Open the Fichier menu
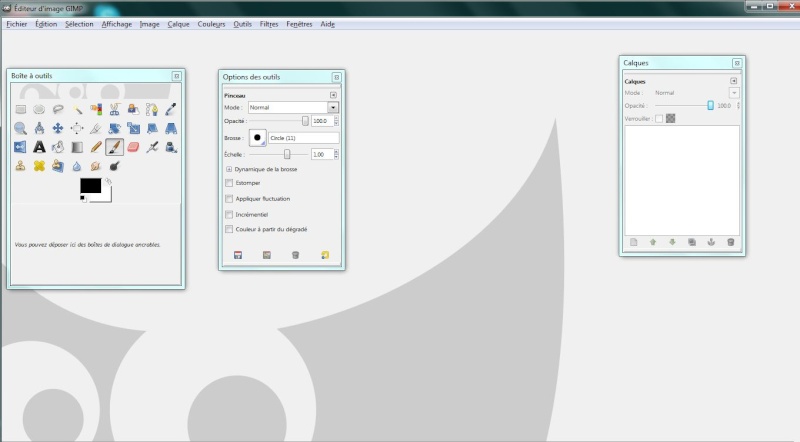 point(17,24)
